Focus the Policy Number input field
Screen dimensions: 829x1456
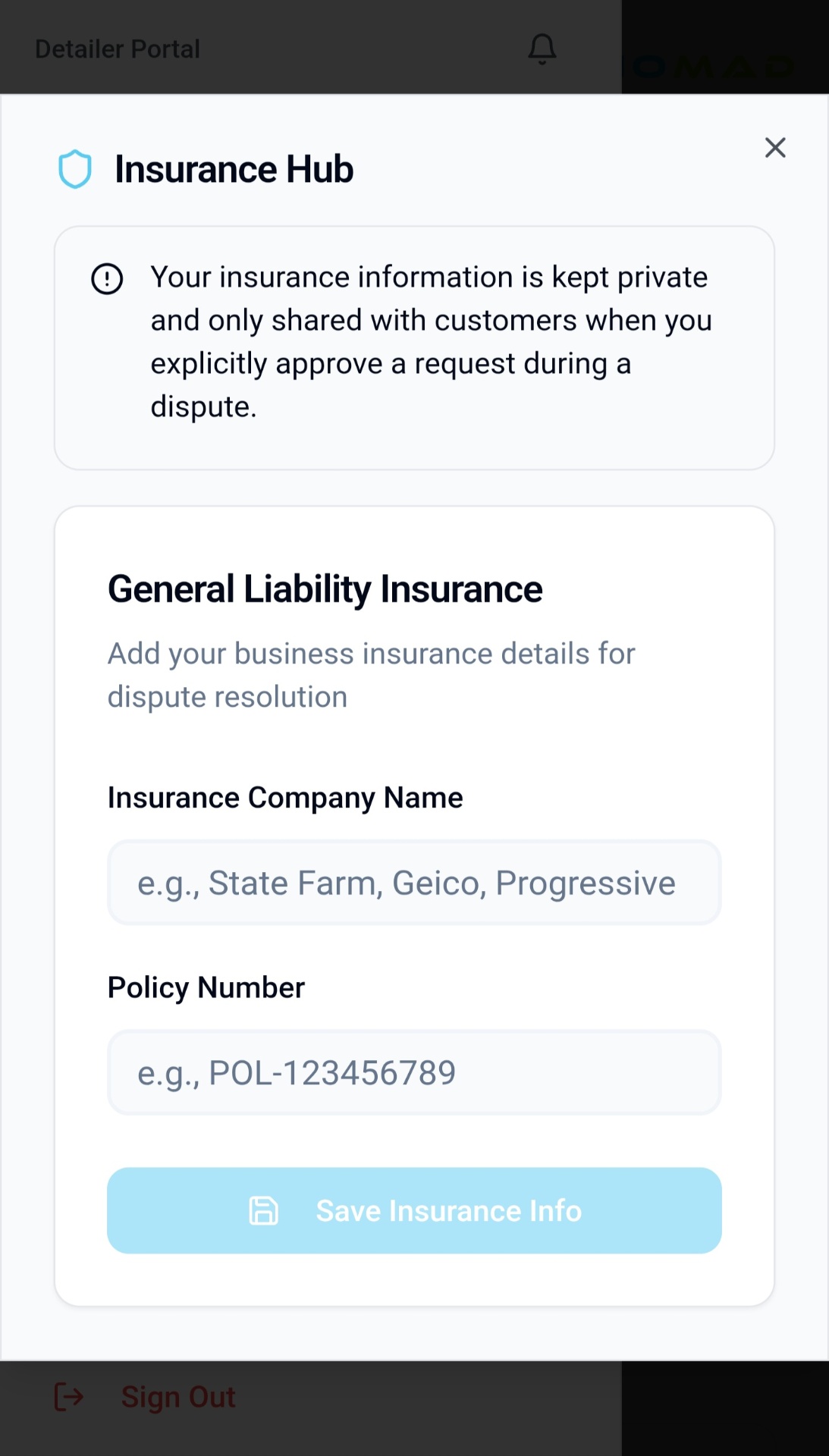click(x=414, y=1072)
